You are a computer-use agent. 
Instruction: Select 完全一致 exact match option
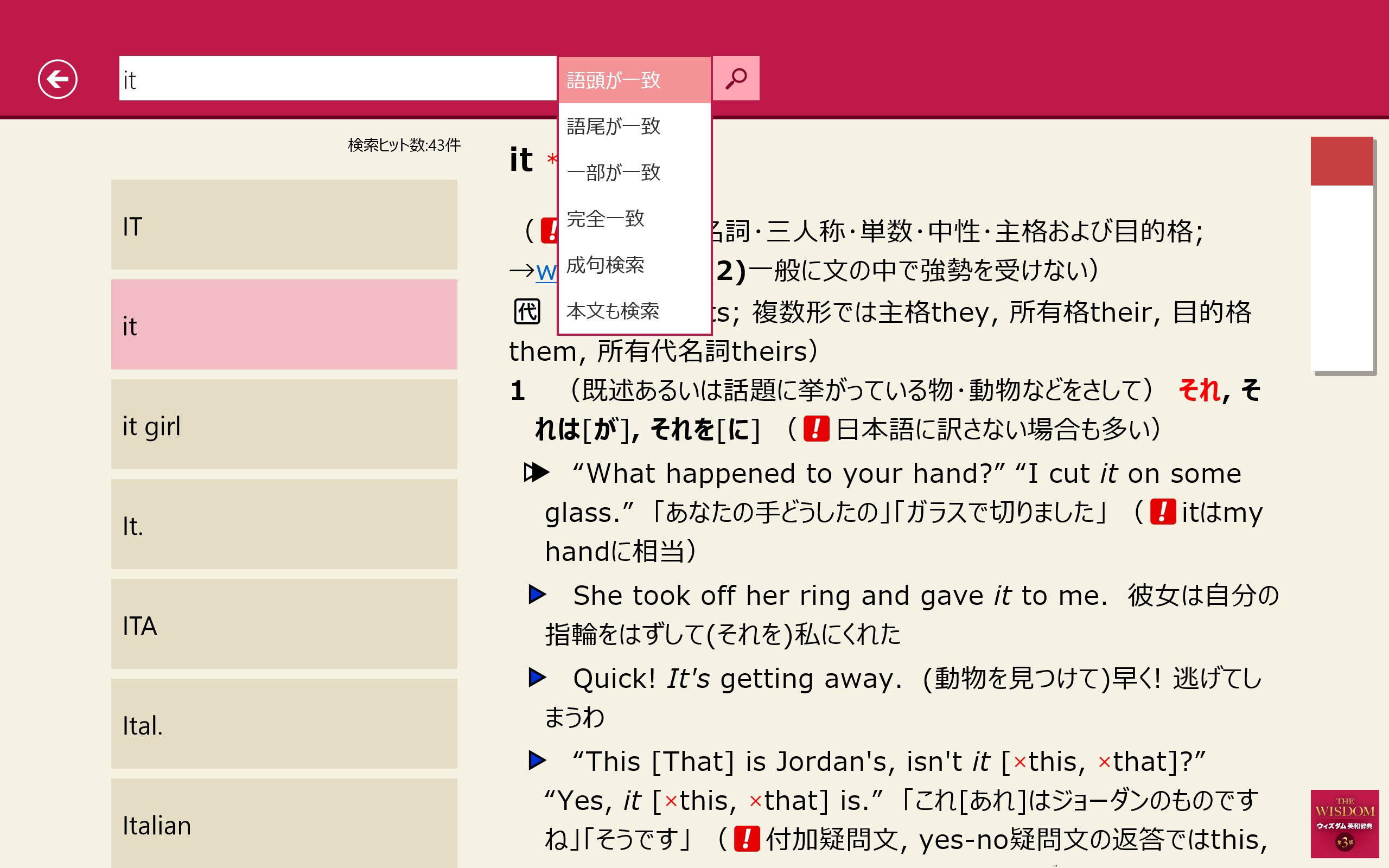pos(634,219)
